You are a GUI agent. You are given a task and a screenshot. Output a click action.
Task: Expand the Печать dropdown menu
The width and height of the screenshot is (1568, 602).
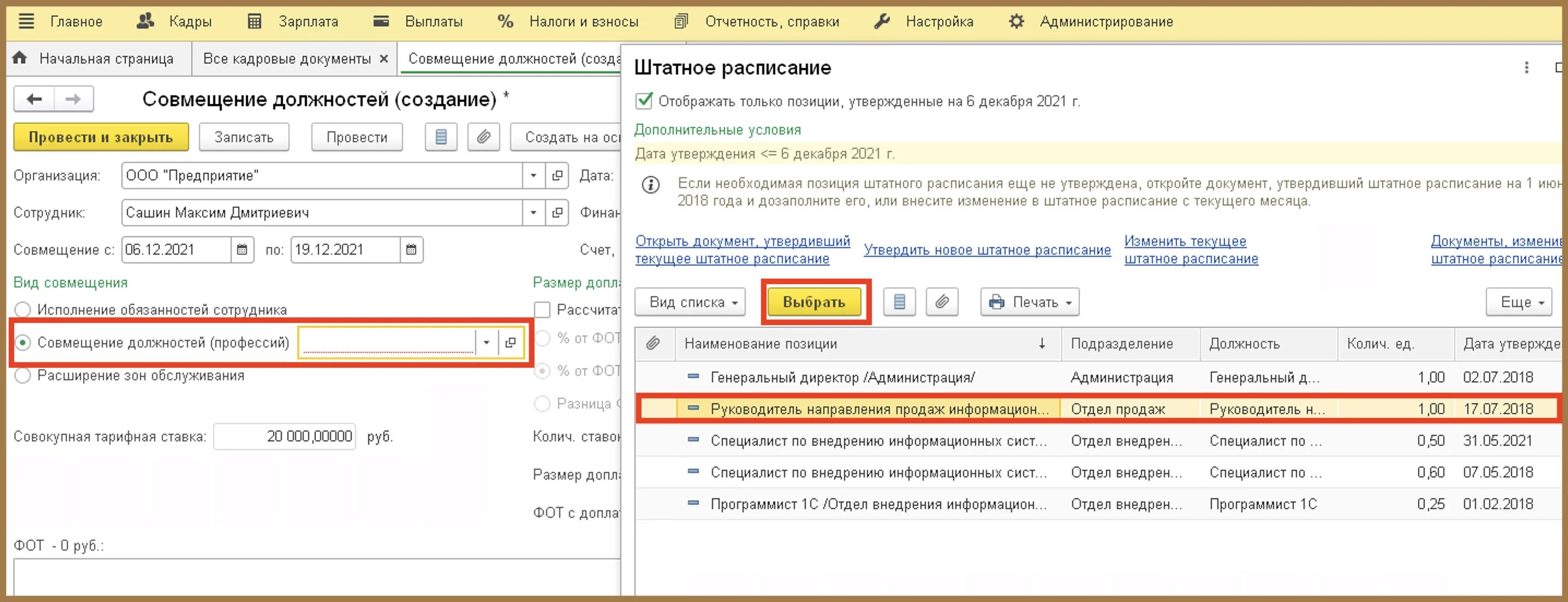click(x=1029, y=302)
